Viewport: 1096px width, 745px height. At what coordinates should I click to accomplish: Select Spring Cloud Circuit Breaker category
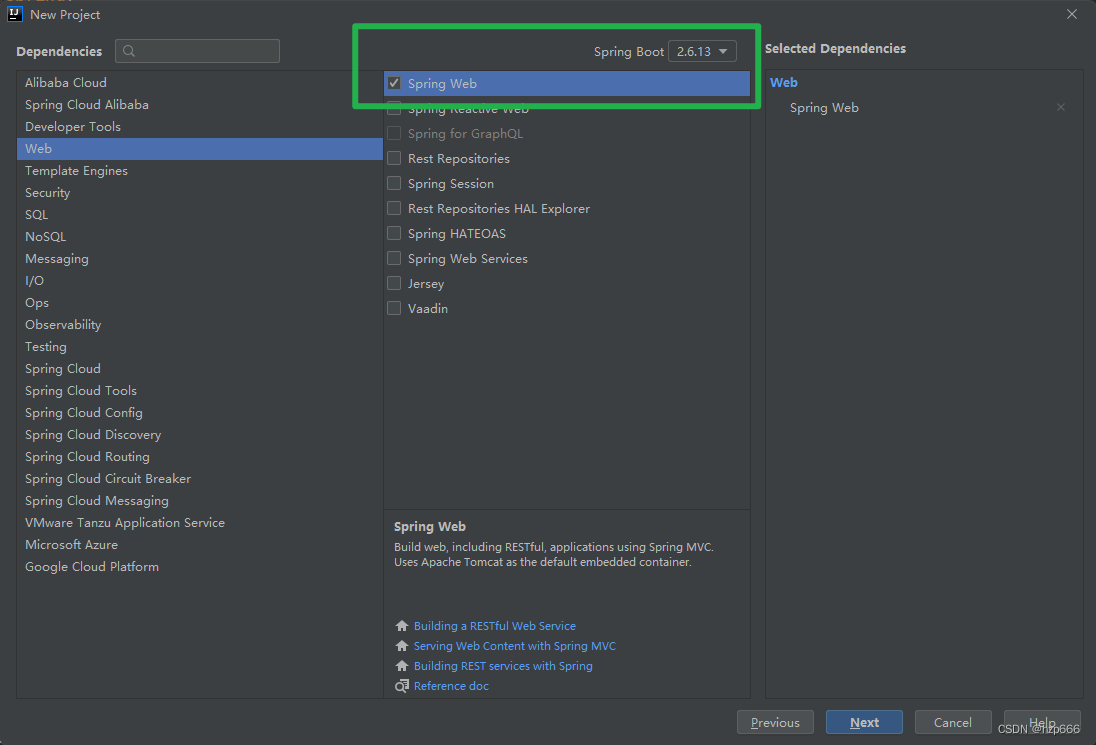point(200,479)
